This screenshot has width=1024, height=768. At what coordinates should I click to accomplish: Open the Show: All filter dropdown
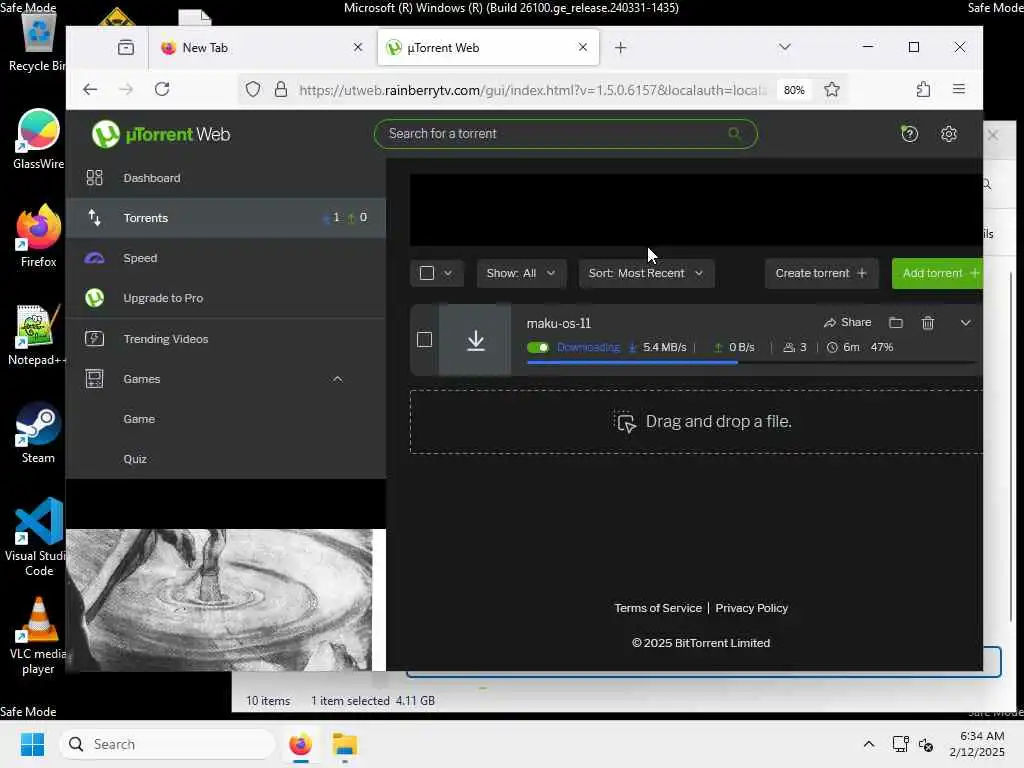click(x=520, y=273)
